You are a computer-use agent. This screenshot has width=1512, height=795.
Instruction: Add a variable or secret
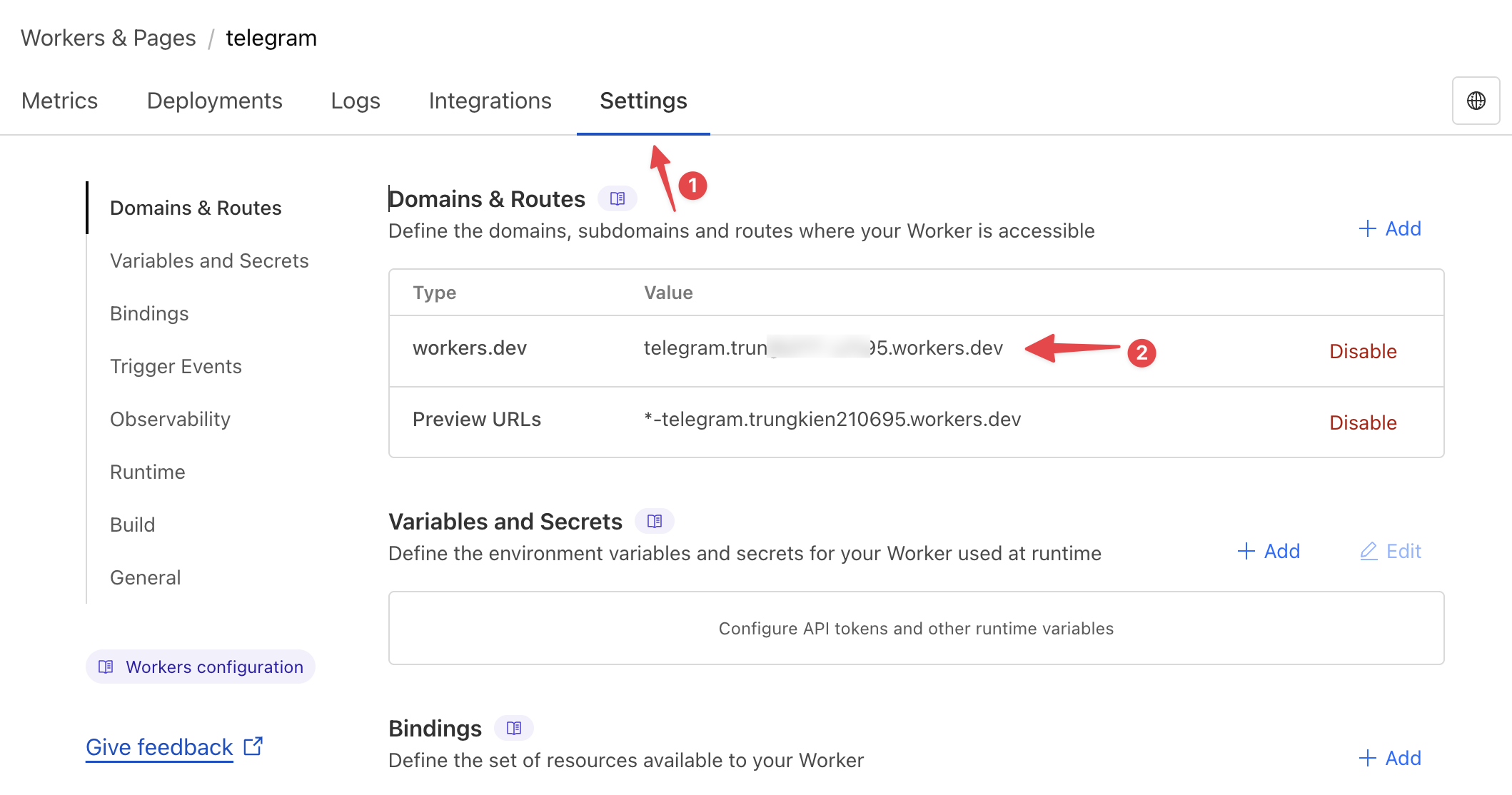coord(1269,551)
